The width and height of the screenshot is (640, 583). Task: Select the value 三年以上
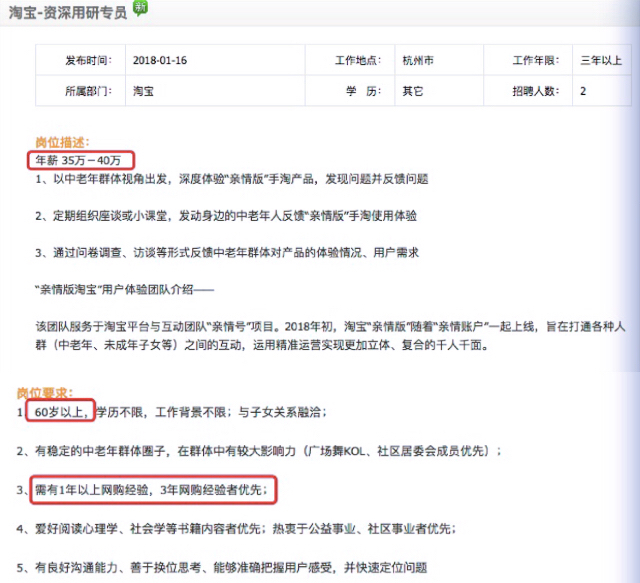(601, 60)
